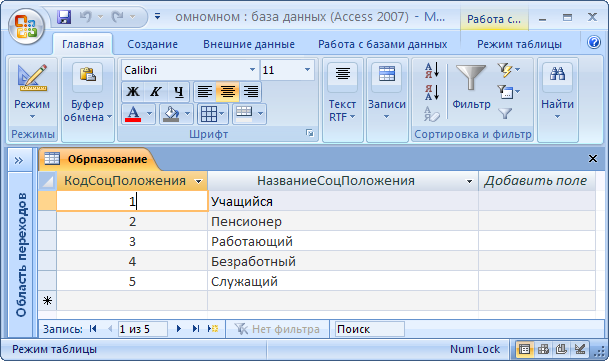
Task: Toggle italic formatting К
Action: 155,92
